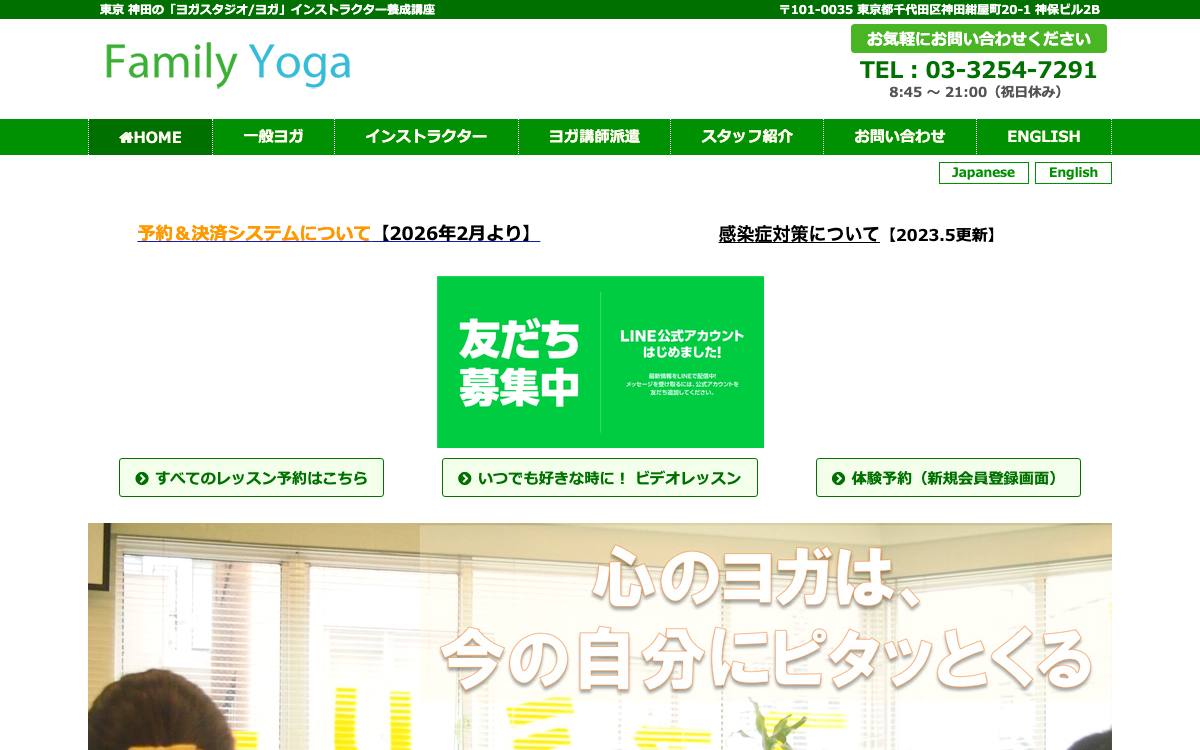
Task: Click the 〒101-0035 address text in the top bar
Action: pos(940,9)
